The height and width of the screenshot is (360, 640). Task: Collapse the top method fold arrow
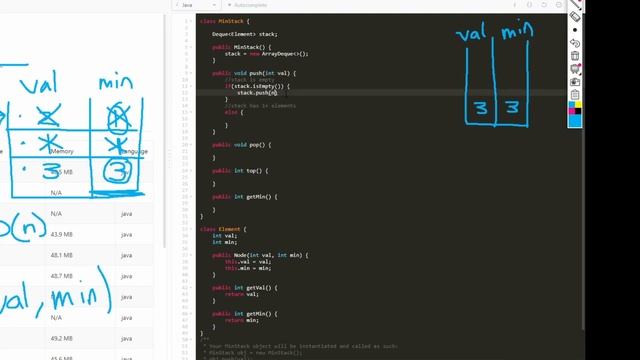[191, 171]
